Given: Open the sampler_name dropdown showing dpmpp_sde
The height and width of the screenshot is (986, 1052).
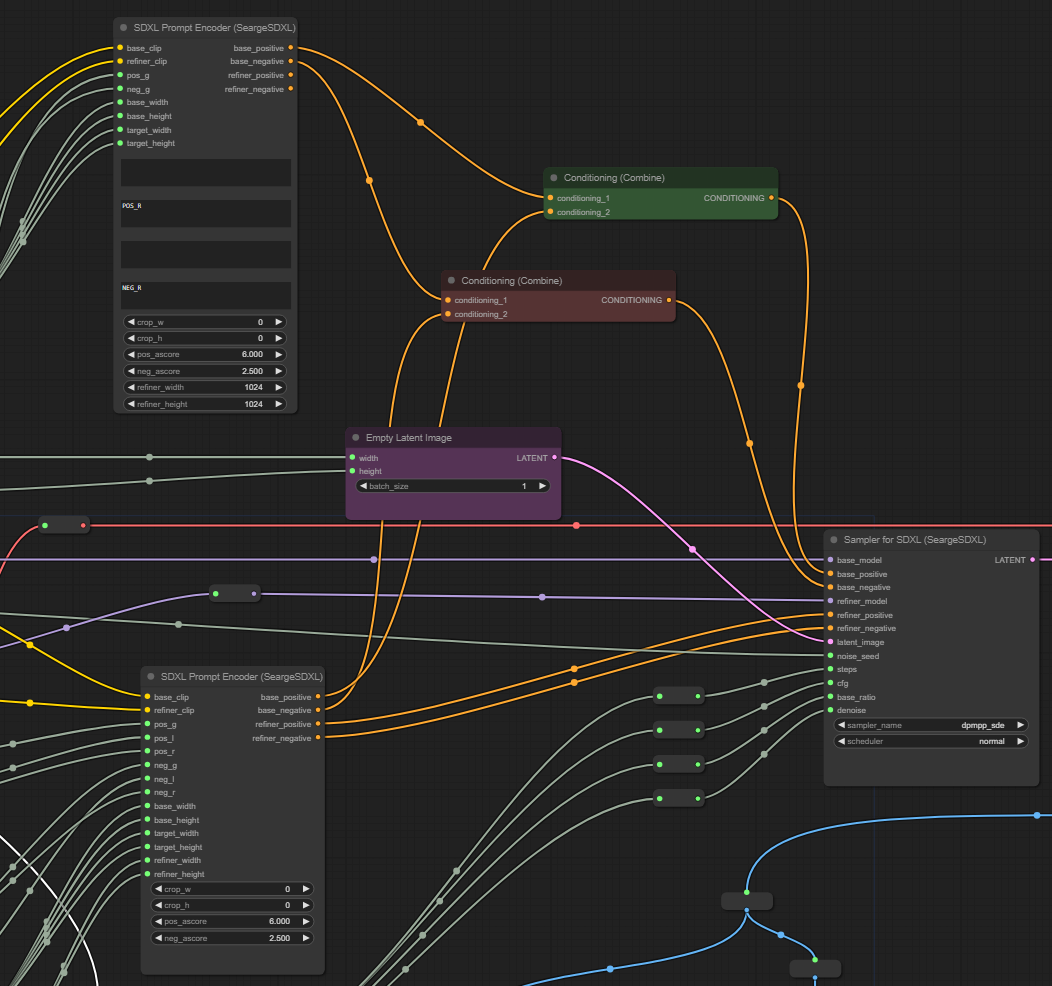Looking at the screenshot, I should 930,725.
